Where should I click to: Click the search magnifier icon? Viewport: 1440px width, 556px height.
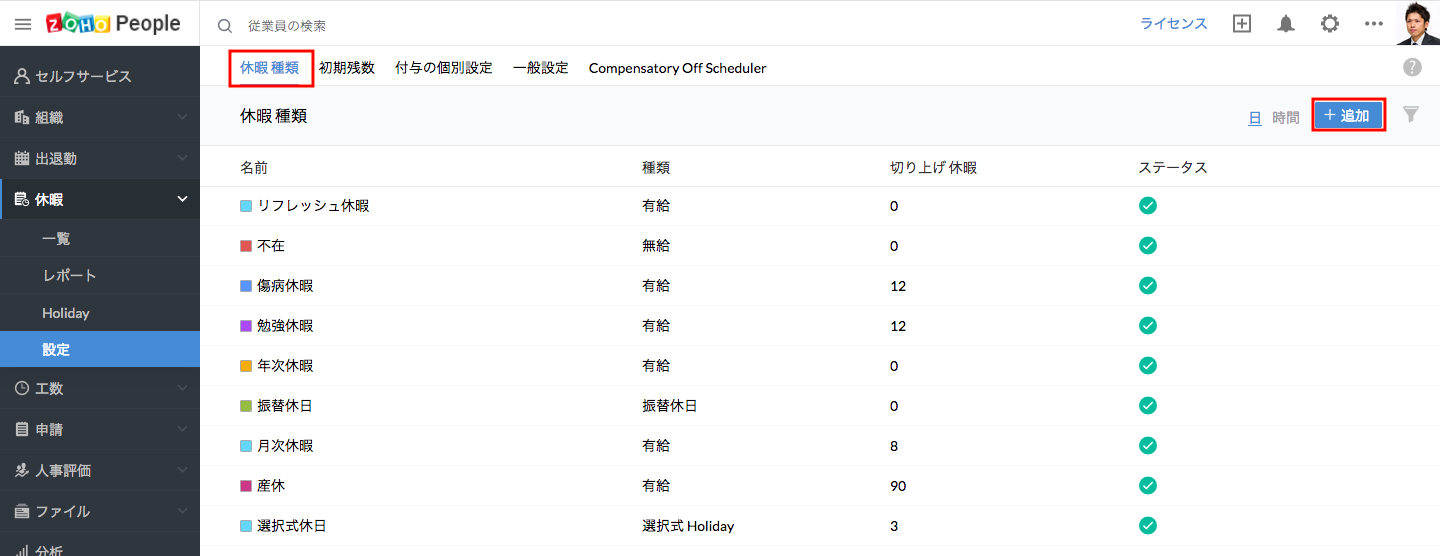click(225, 25)
